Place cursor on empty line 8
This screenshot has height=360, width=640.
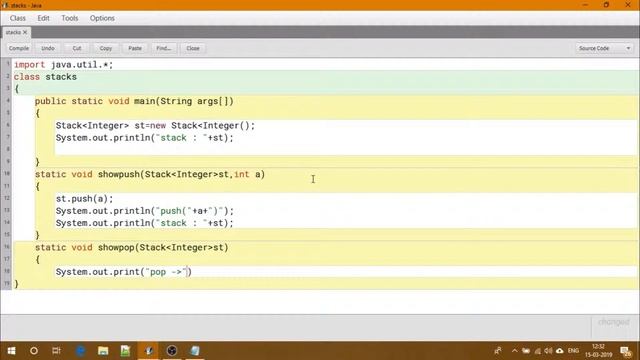pos(345,150)
